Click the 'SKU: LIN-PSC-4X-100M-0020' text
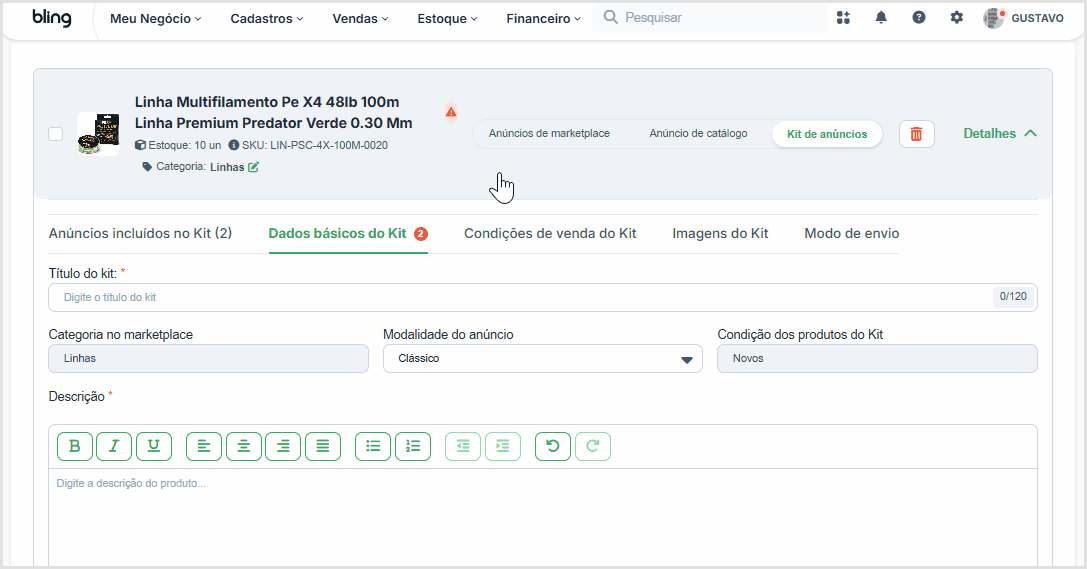This screenshot has height=569, width=1087. pyautogui.click(x=315, y=146)
